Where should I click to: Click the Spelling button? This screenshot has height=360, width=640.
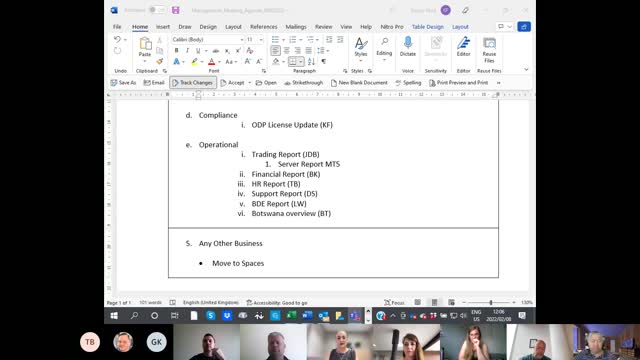408,82
